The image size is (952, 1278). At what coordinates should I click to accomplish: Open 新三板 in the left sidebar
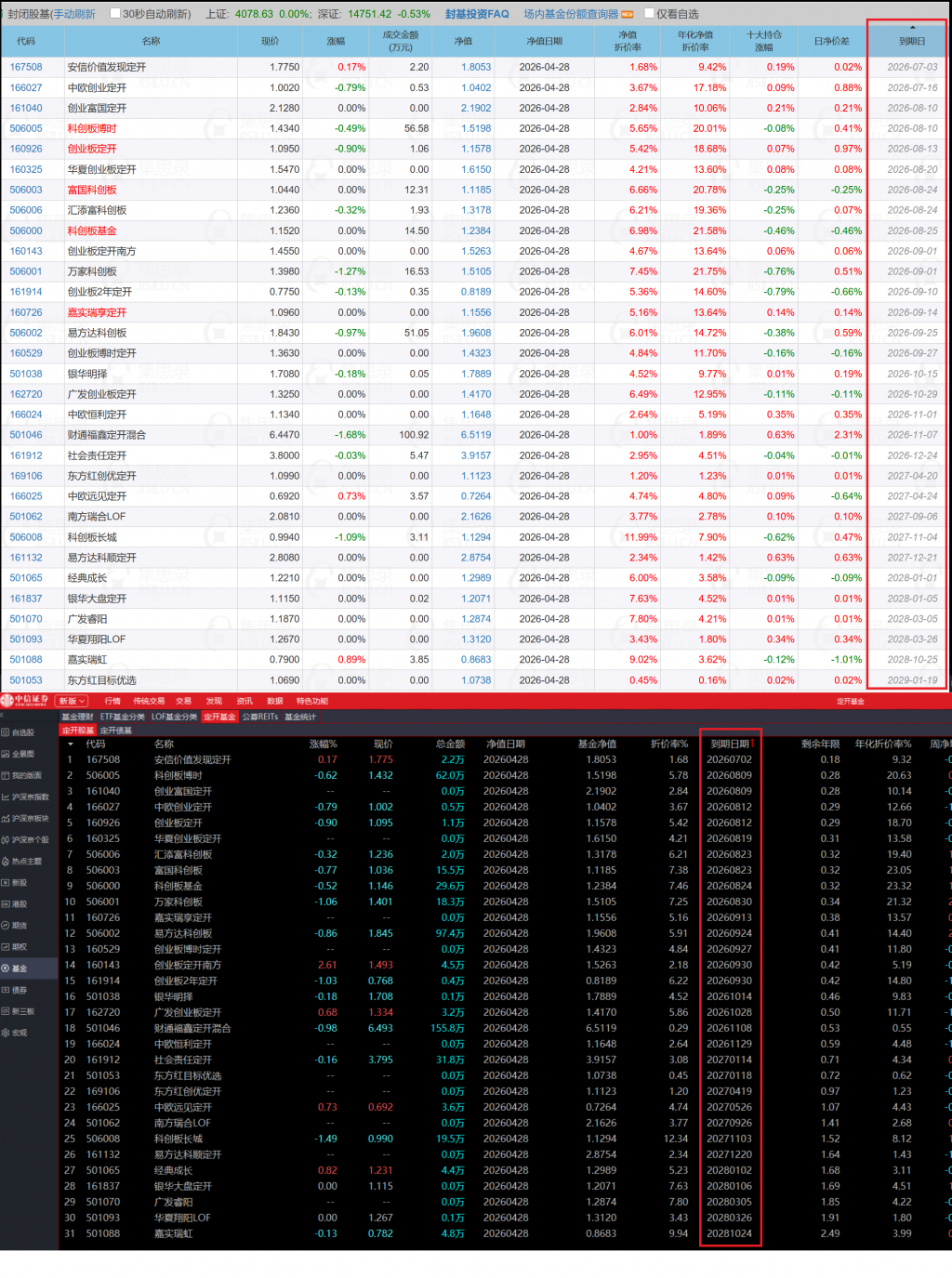(x=19, y=1011)
